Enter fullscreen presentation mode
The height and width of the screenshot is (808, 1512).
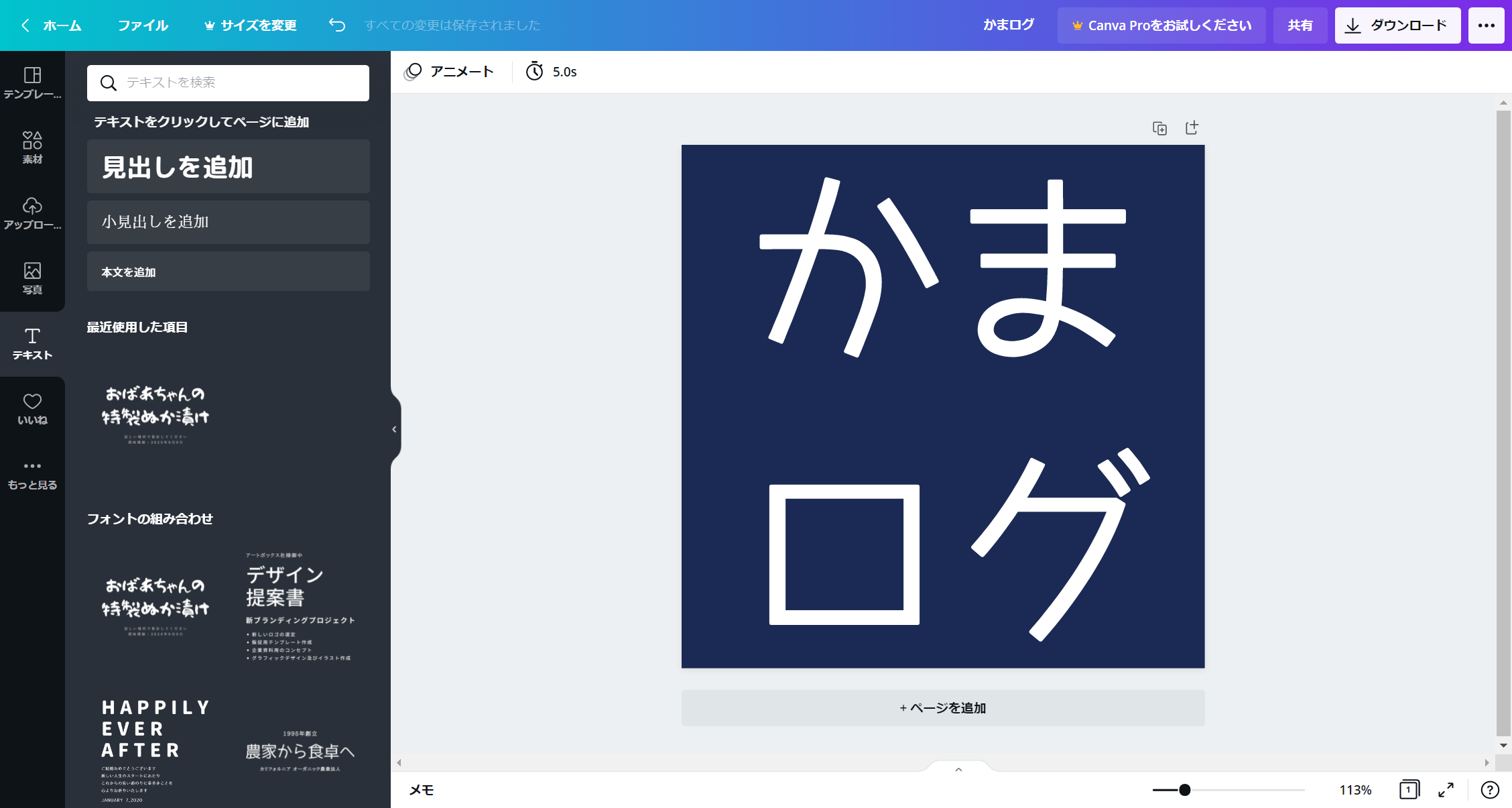point(1446,790)
